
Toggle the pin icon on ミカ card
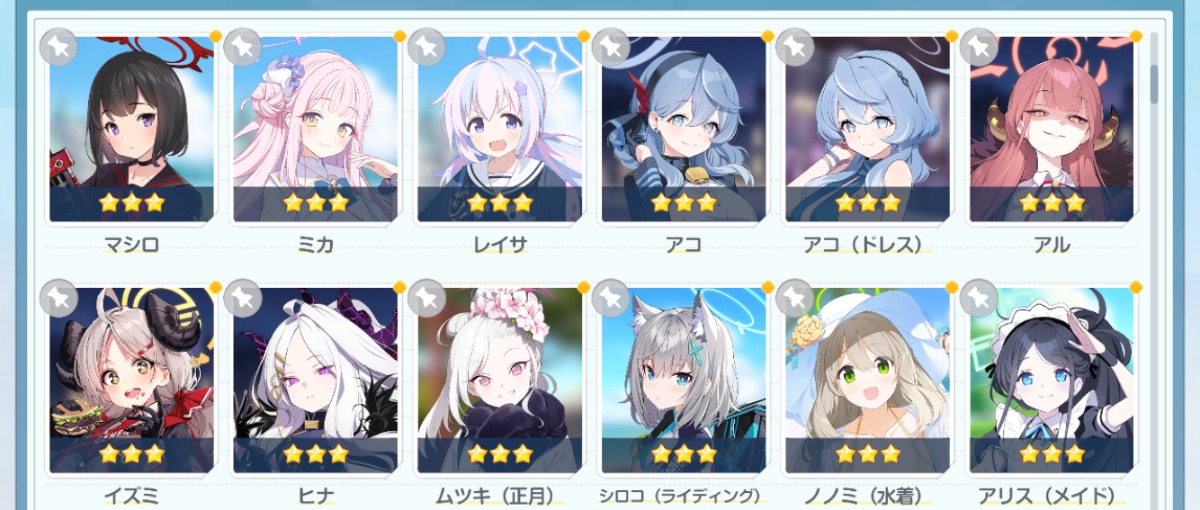coord(242,47)
